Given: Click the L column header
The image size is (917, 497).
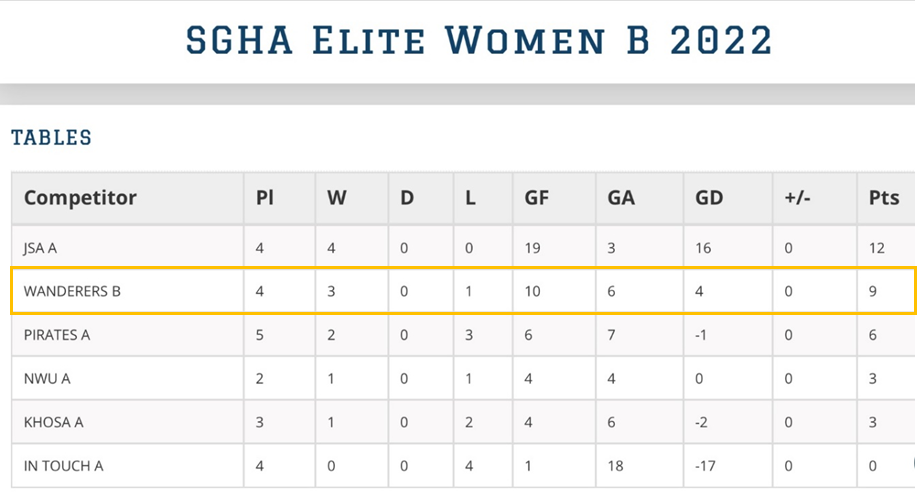Looking at the screenshot, I should (470, 198).
